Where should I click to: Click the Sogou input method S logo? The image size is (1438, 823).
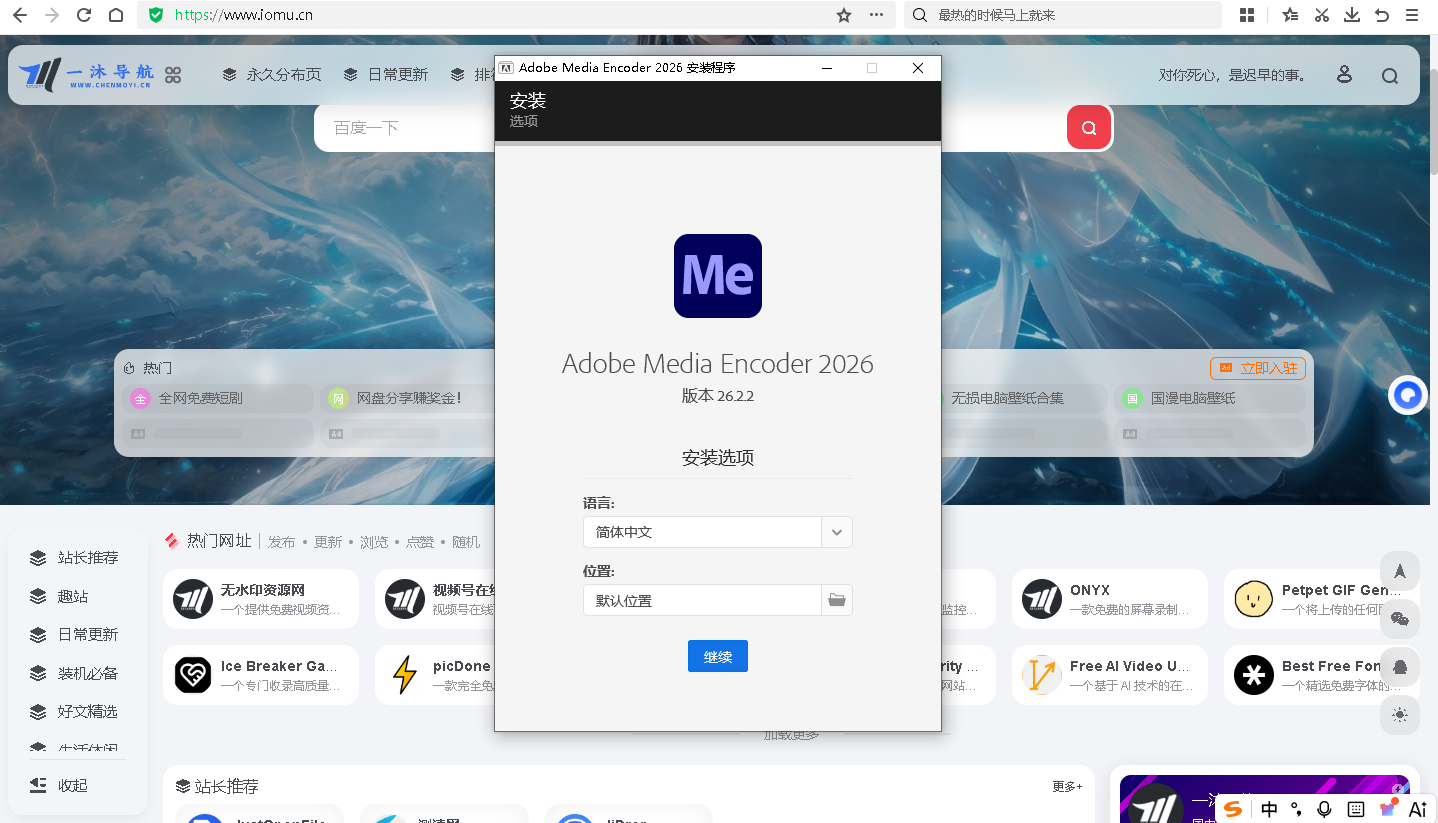pyautogui.click(x=1234, y=809)
